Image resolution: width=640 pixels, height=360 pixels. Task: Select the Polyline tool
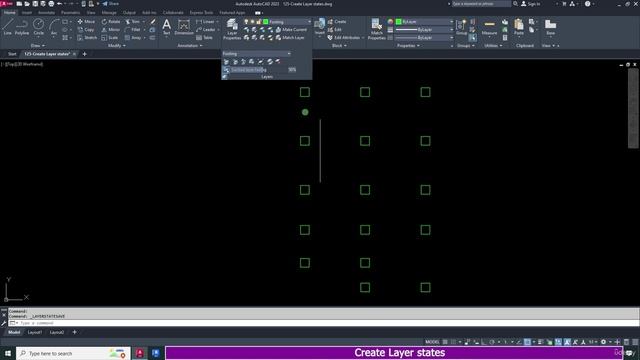point(22,27)
